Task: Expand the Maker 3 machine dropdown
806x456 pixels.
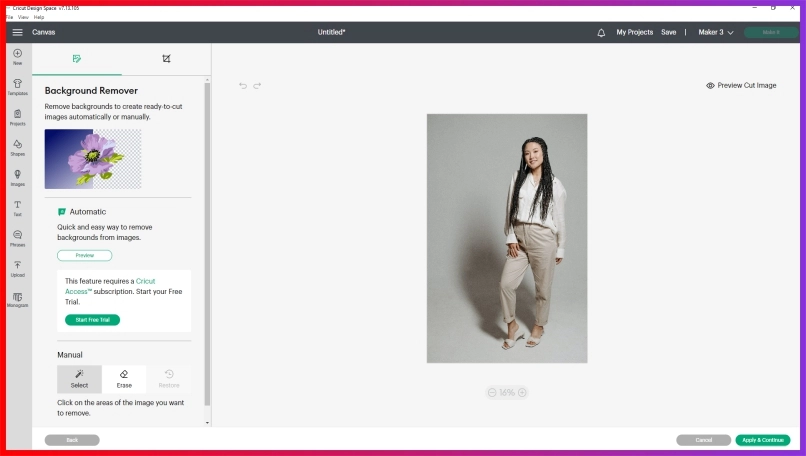Action: click(x=716, y=32)
